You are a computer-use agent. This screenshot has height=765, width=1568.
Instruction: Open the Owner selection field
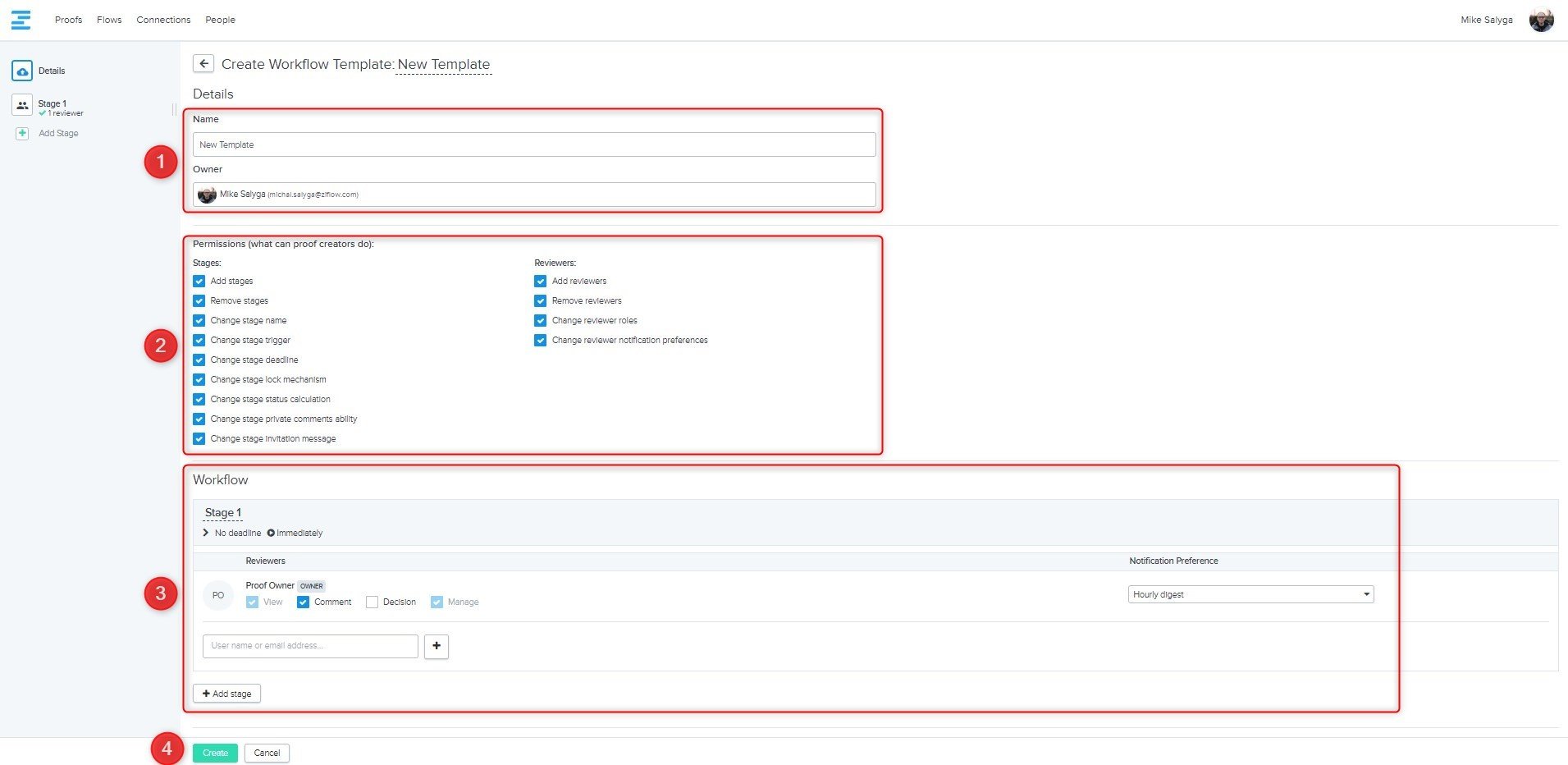pos(534,195)
